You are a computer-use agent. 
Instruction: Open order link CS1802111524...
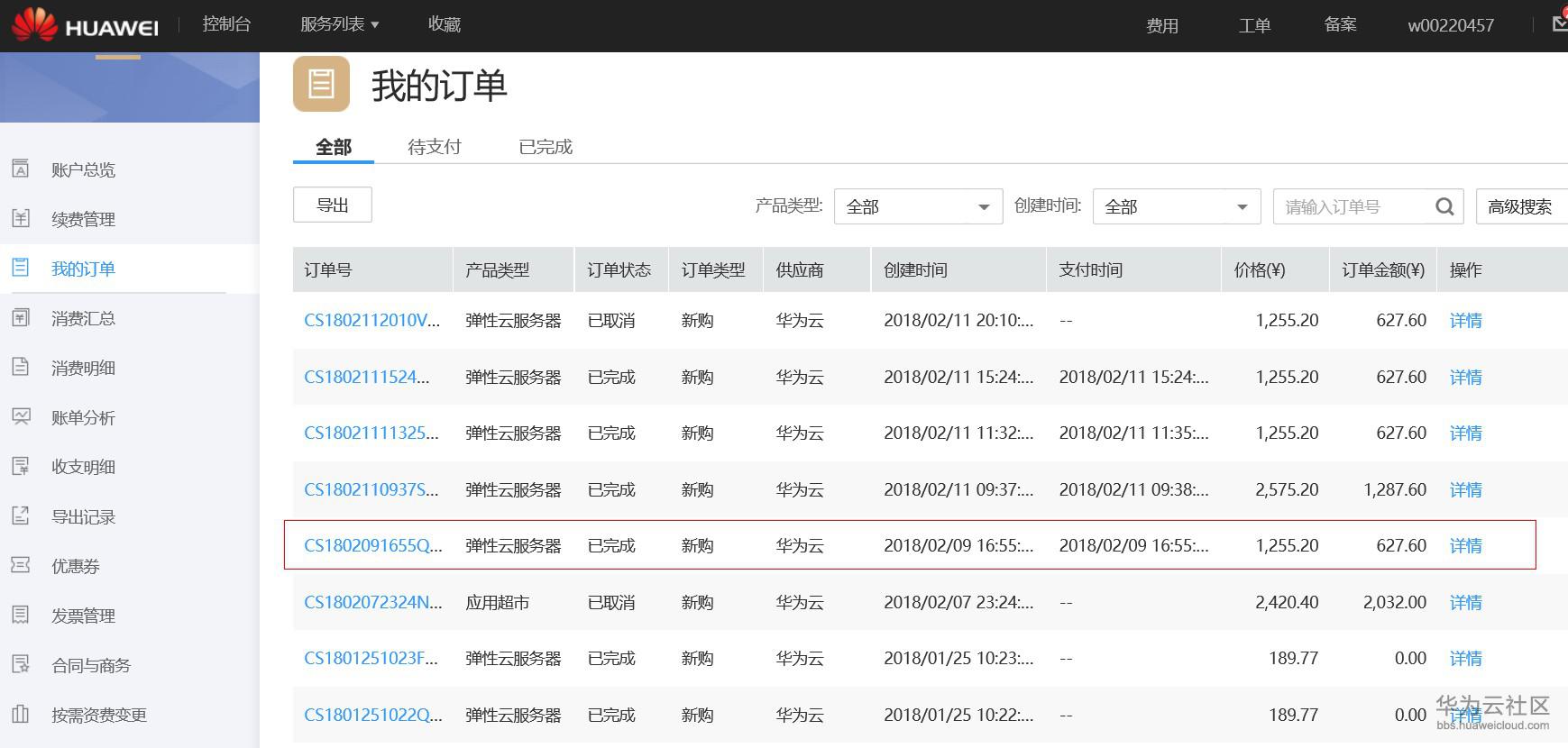tap(367, 377)
